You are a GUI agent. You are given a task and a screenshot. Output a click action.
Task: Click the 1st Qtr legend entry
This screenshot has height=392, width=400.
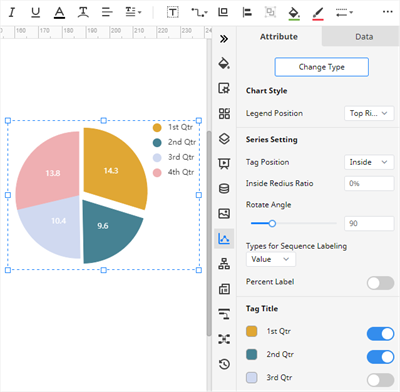173,127
